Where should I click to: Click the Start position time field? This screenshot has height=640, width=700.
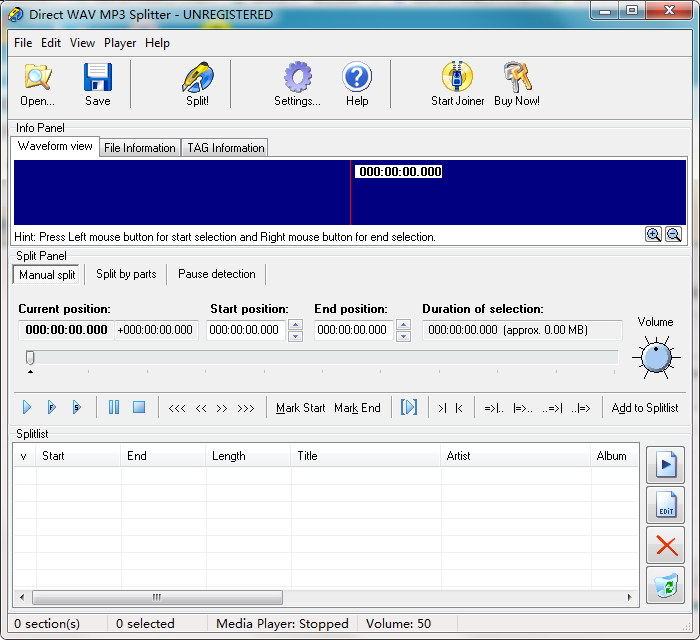[x=245, y=330]
